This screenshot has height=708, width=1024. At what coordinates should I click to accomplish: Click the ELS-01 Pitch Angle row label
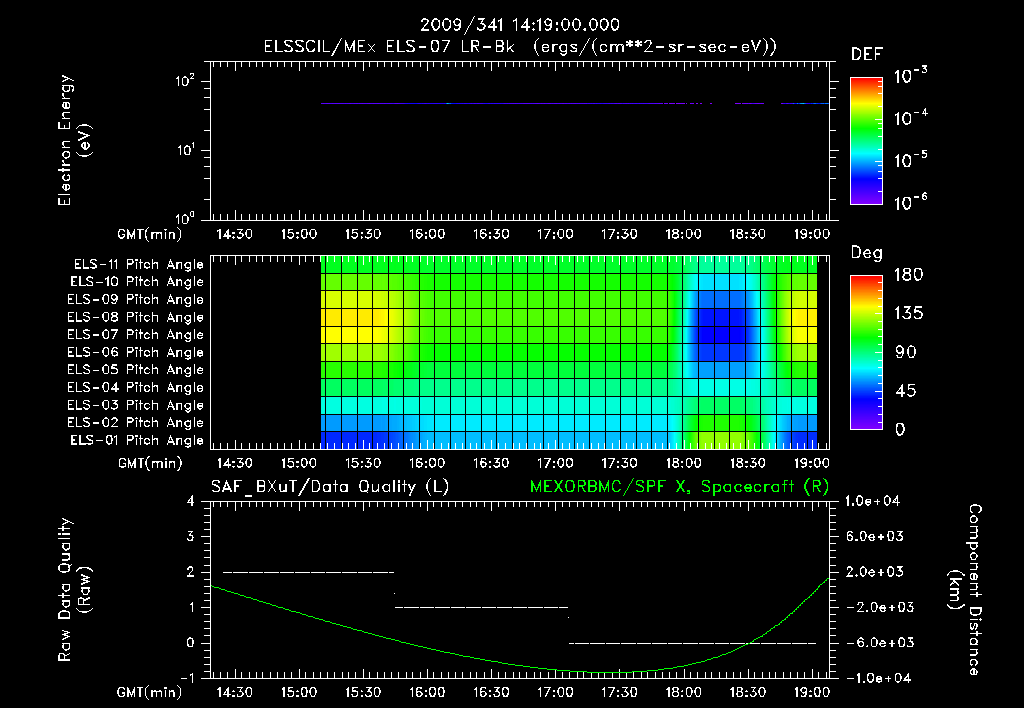(x=137, y=441)
